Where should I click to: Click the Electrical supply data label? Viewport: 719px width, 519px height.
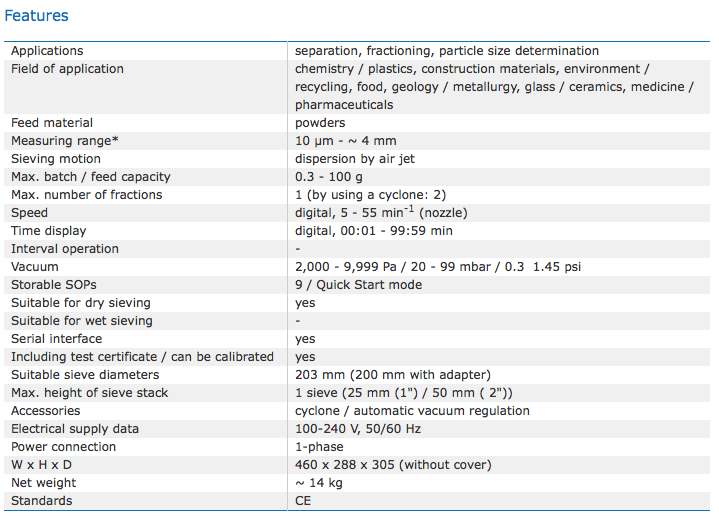pyautogui.click(x=75, y=429)
